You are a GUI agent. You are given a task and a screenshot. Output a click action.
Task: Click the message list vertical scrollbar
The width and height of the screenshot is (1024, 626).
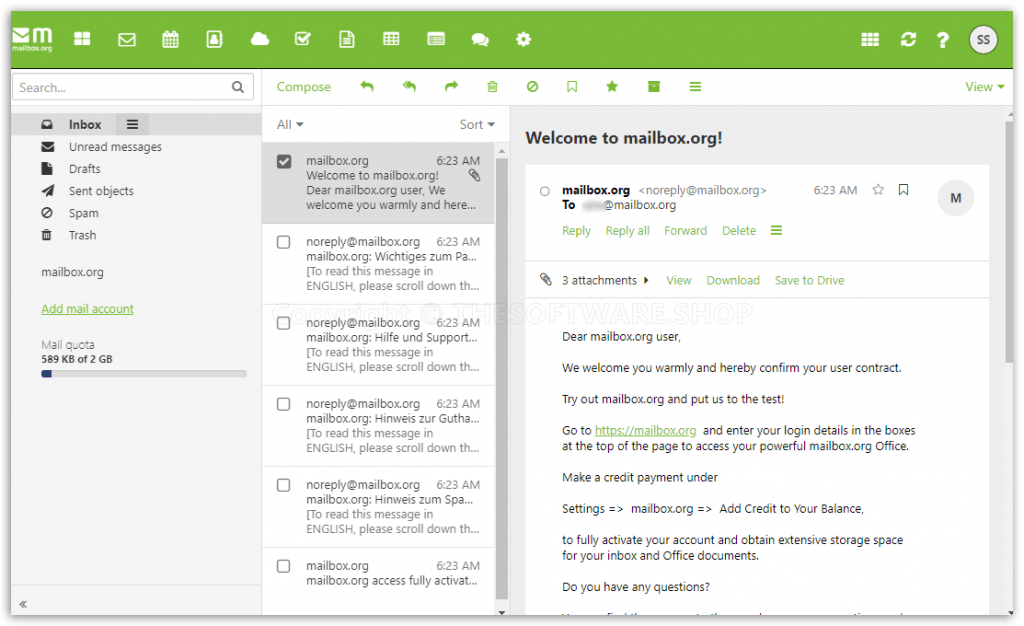click(x=502, y=379)
